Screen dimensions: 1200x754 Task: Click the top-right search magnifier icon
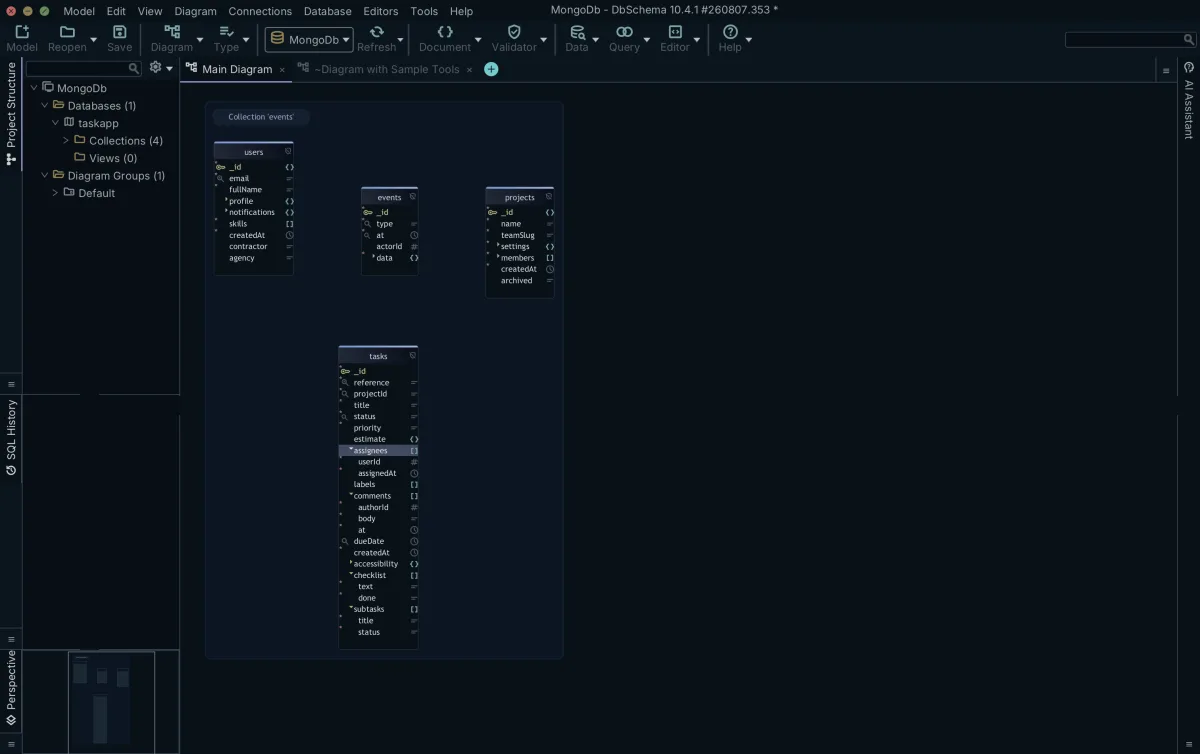tap(1189, 40)
